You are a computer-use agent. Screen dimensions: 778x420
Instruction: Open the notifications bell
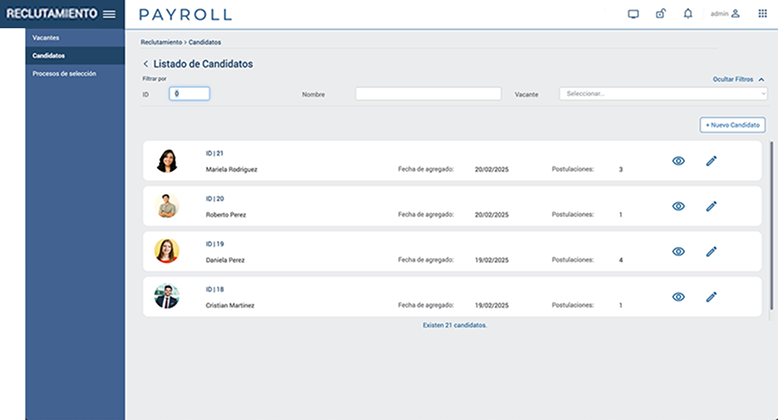(687, 14)
